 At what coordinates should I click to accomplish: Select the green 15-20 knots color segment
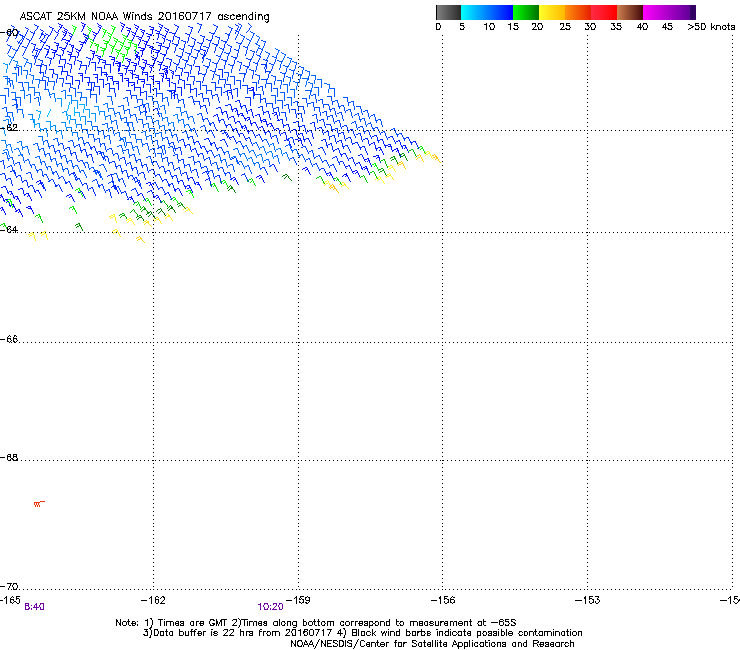coord(526,12)
